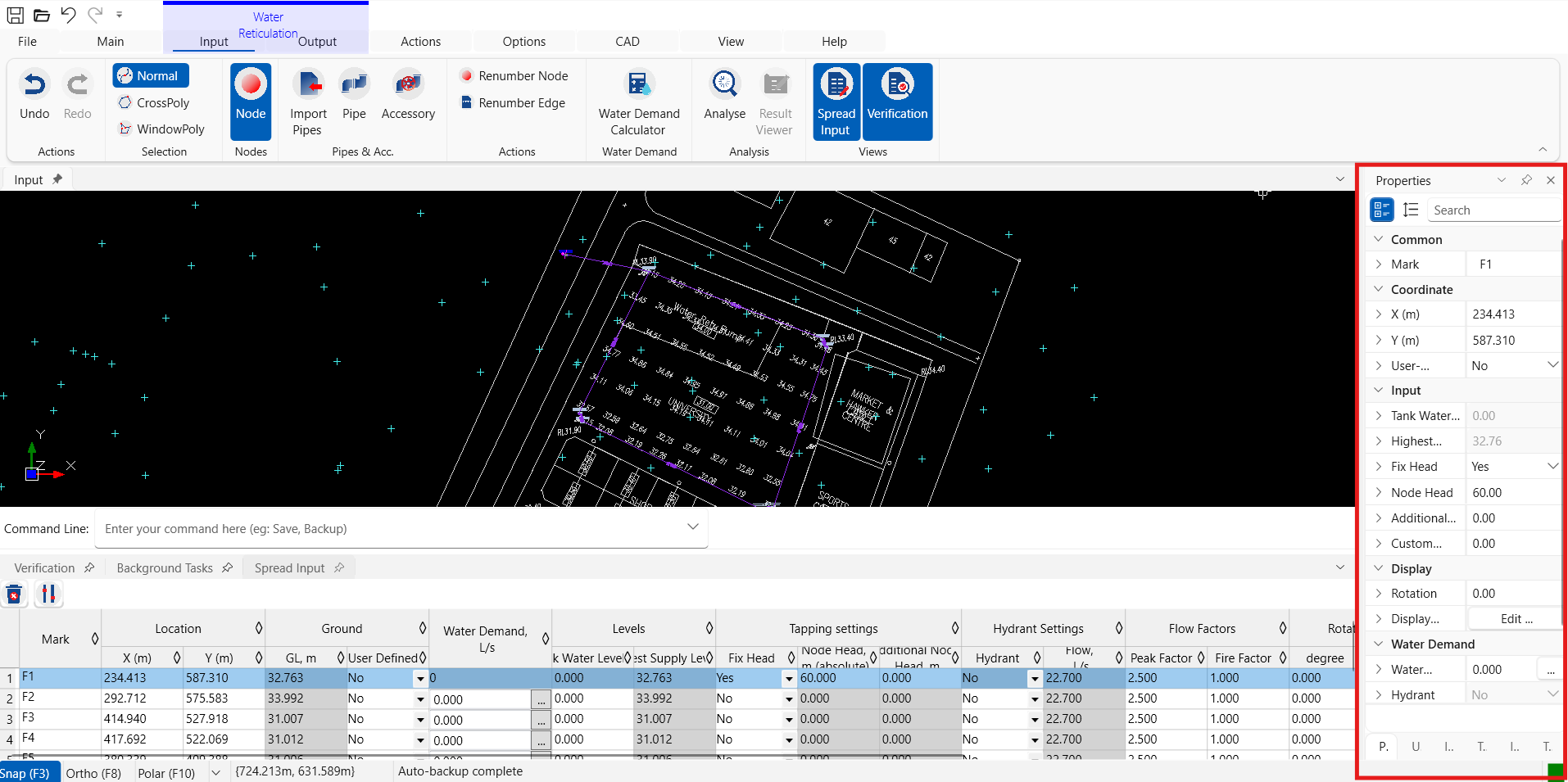This screenshot has height=782, width=1568.
Task: Click the Save icon in title bar
Action: (x=16, y=15)
